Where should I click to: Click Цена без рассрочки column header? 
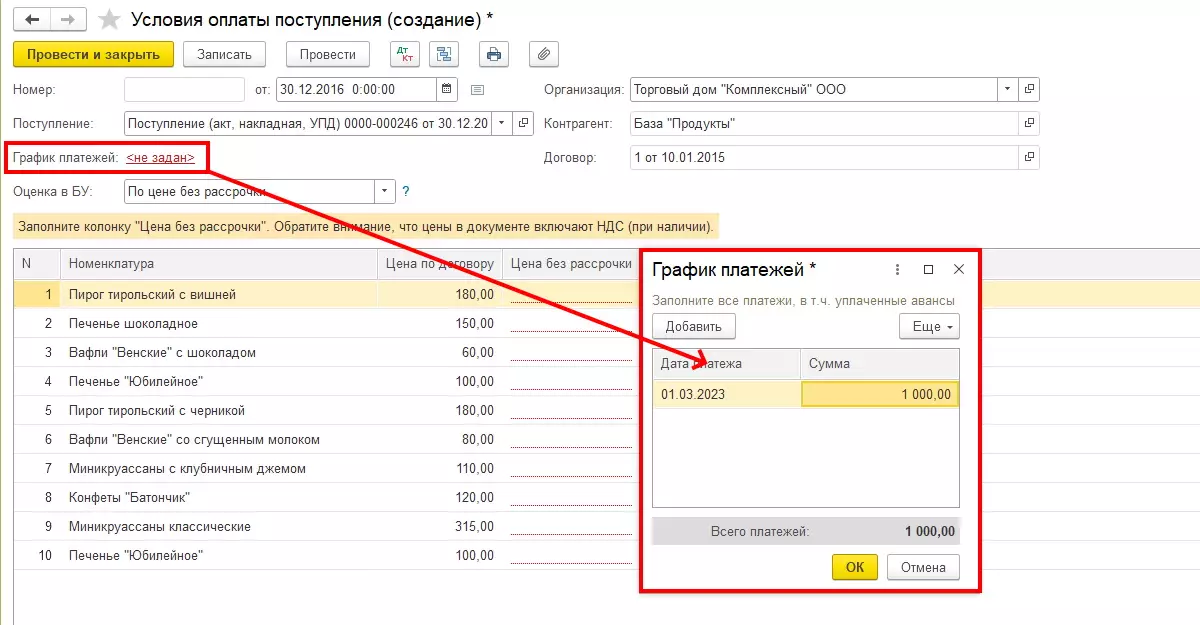[572, 264]
